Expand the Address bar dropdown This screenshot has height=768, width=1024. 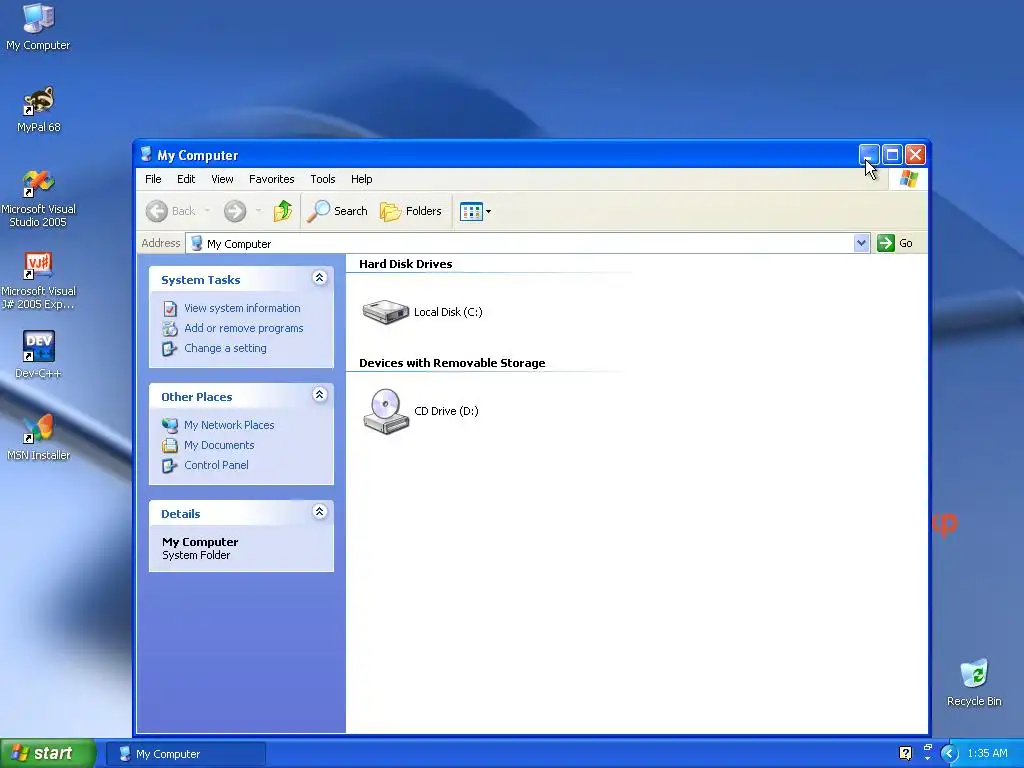point(861,243)
